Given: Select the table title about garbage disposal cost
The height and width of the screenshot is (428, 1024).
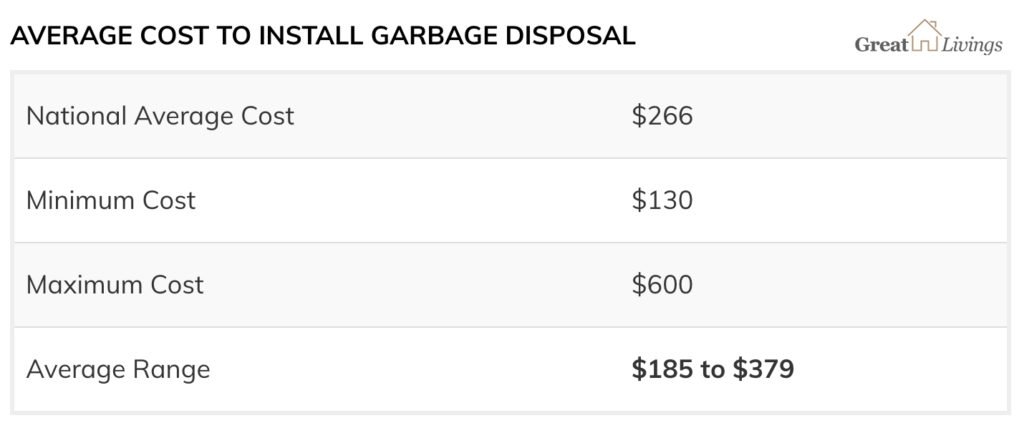Looking at the screenshot, I should point(323,37).
